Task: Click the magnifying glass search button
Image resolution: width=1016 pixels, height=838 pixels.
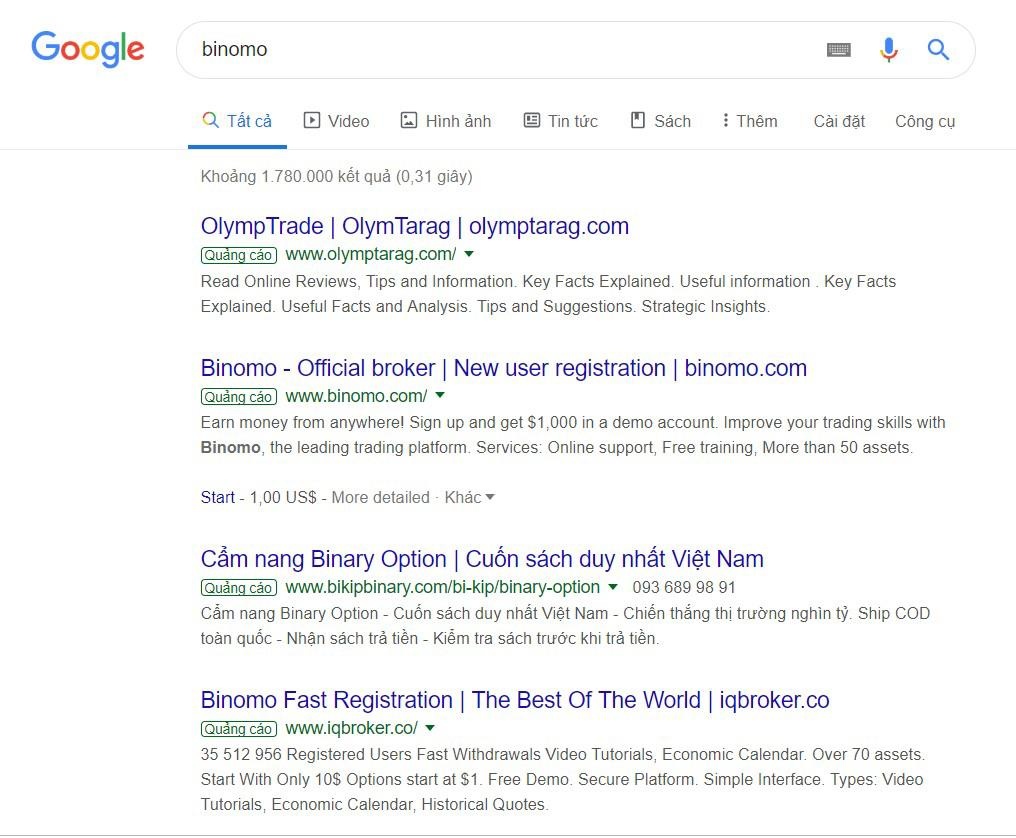Action: 938,50
